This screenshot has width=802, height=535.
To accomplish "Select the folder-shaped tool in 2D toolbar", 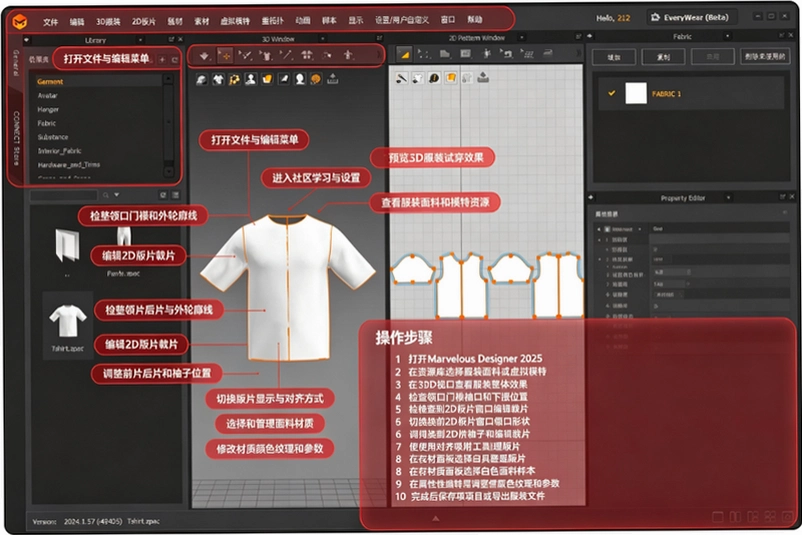I will (444, 54).
